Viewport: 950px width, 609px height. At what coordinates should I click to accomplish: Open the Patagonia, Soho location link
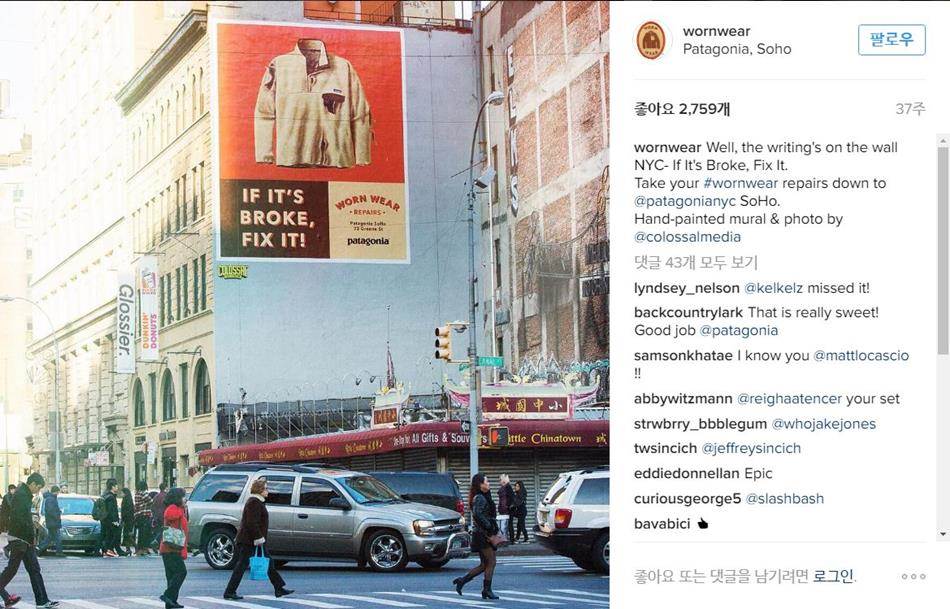(737, 49)
